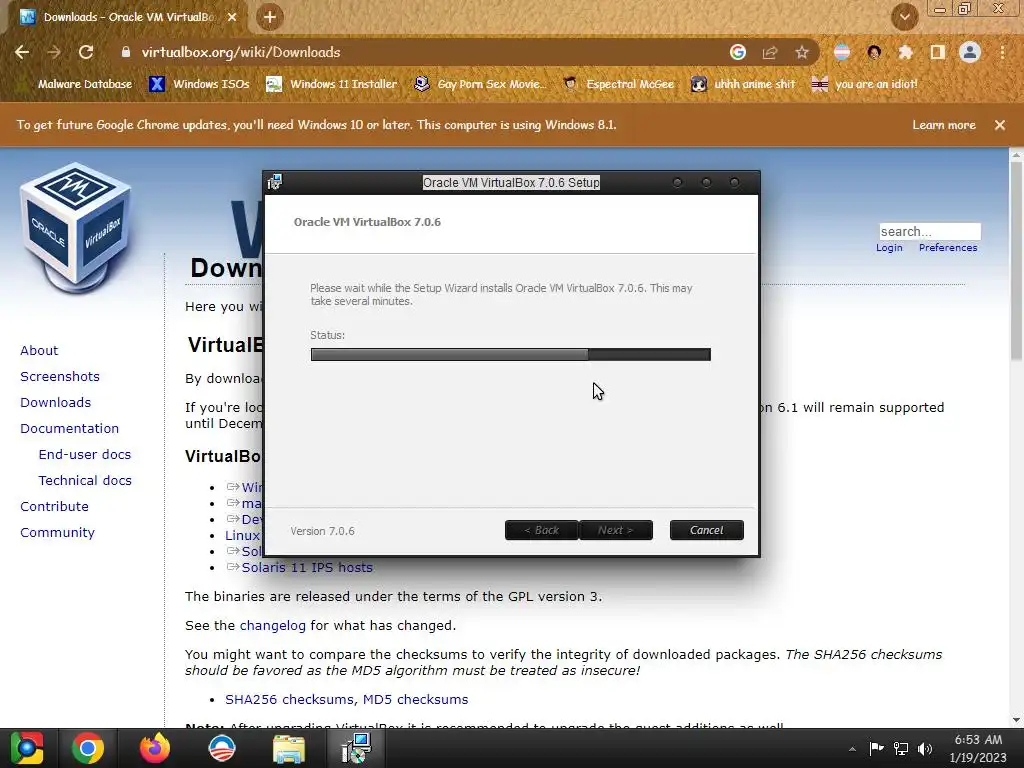Open the Community sidebar link
This screenshot has width=1024, height=768.
57,533
